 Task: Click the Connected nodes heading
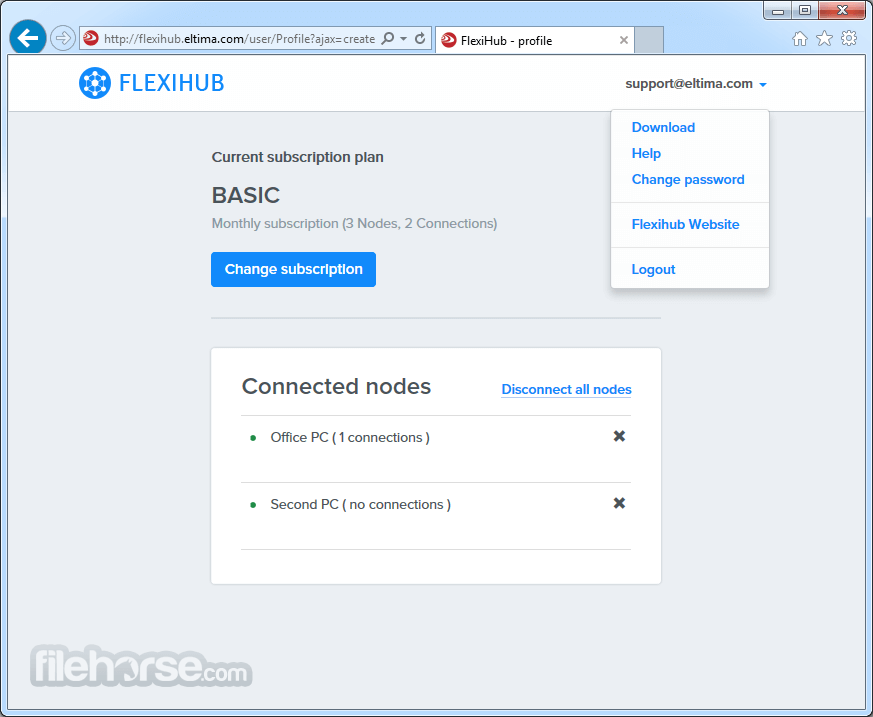click(336, 386)
